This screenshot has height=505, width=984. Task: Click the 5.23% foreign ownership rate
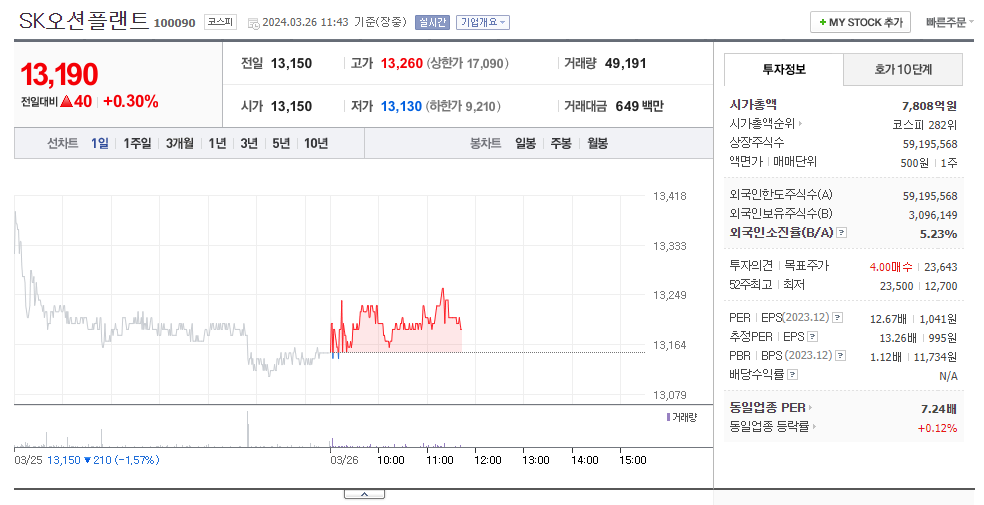(x=939, y=234)
